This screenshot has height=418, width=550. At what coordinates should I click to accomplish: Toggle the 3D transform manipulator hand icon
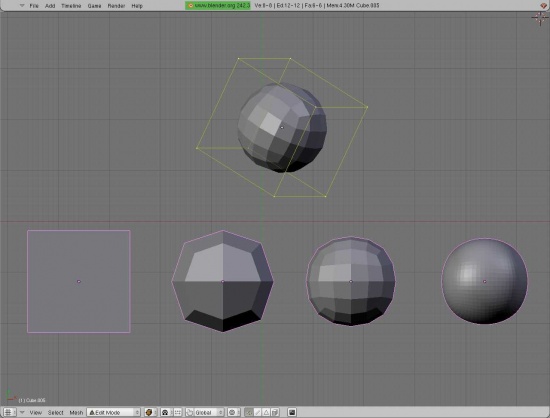[190, 412]
